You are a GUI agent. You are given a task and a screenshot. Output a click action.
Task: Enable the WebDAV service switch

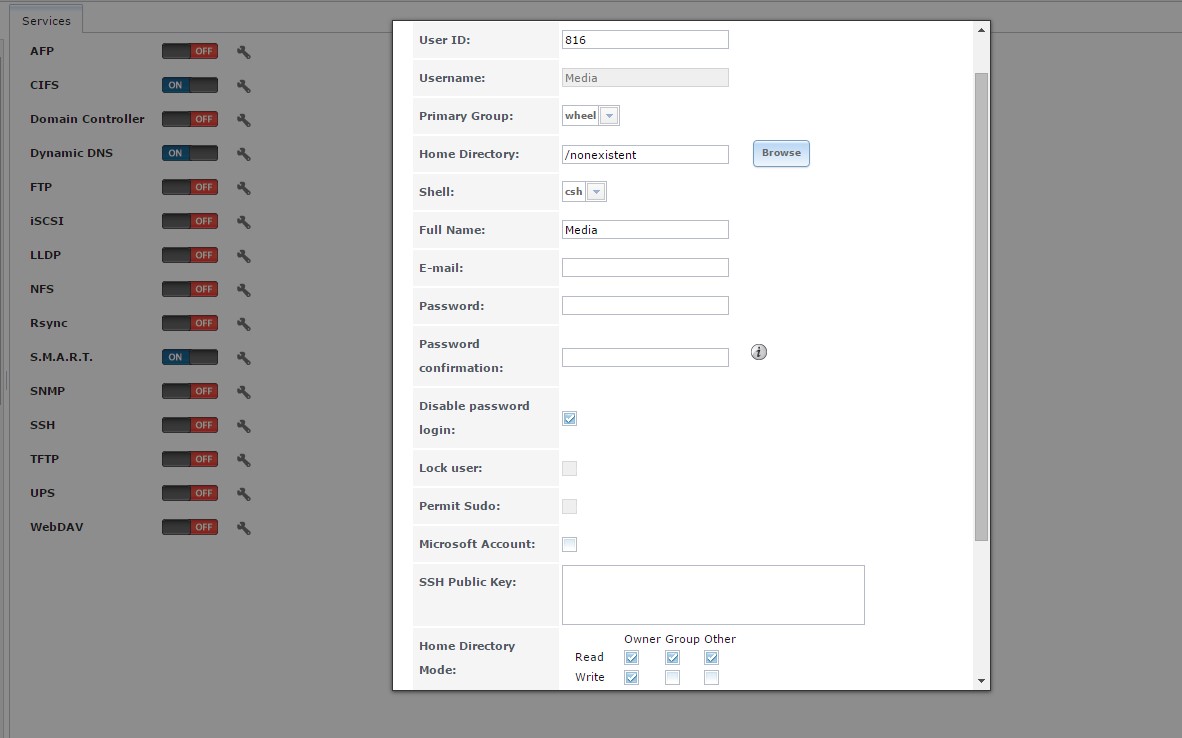(x=190, y=527)
